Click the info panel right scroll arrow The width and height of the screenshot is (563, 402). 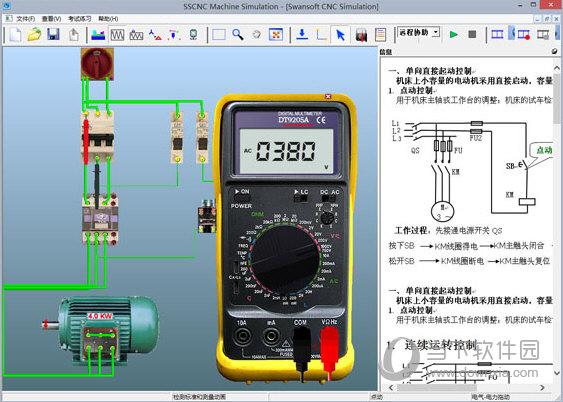pyautogui.click(x=542, y=388)
